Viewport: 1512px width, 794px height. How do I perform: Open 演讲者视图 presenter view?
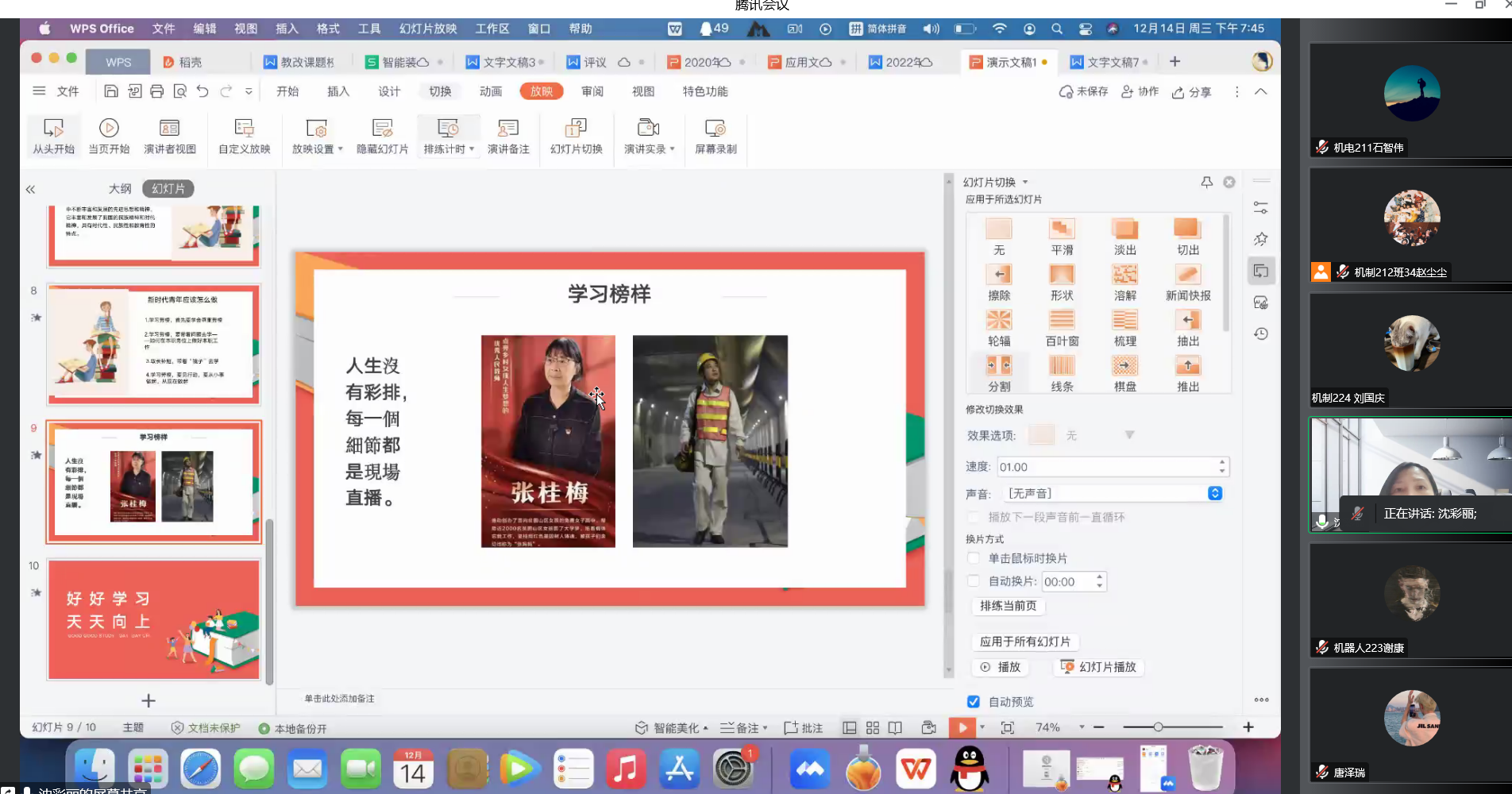pos(169,129)
